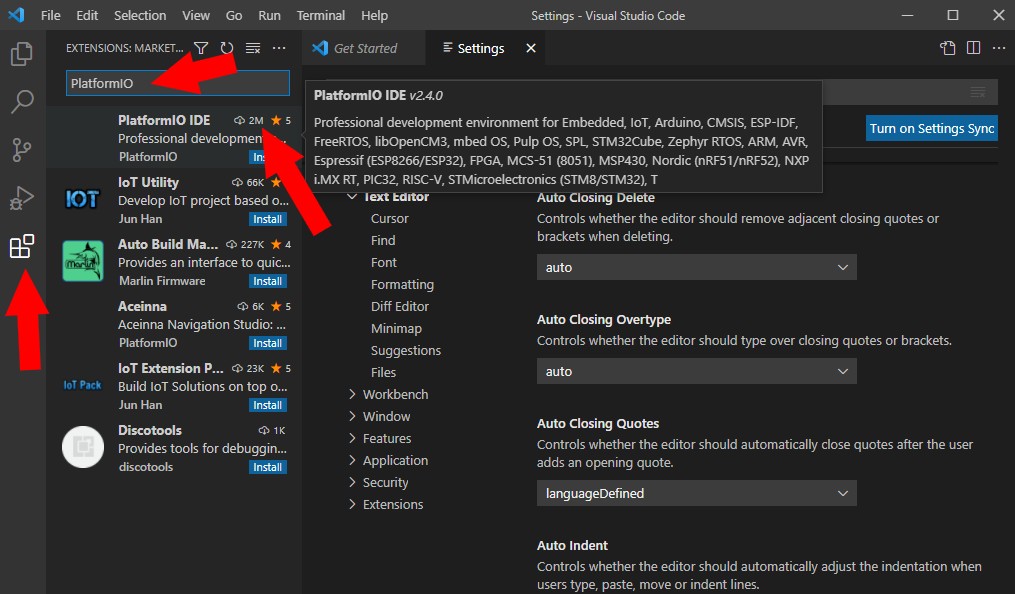Open the Run menu
This screenshot has height=594, width=1015.
click(x=269, y=15)
